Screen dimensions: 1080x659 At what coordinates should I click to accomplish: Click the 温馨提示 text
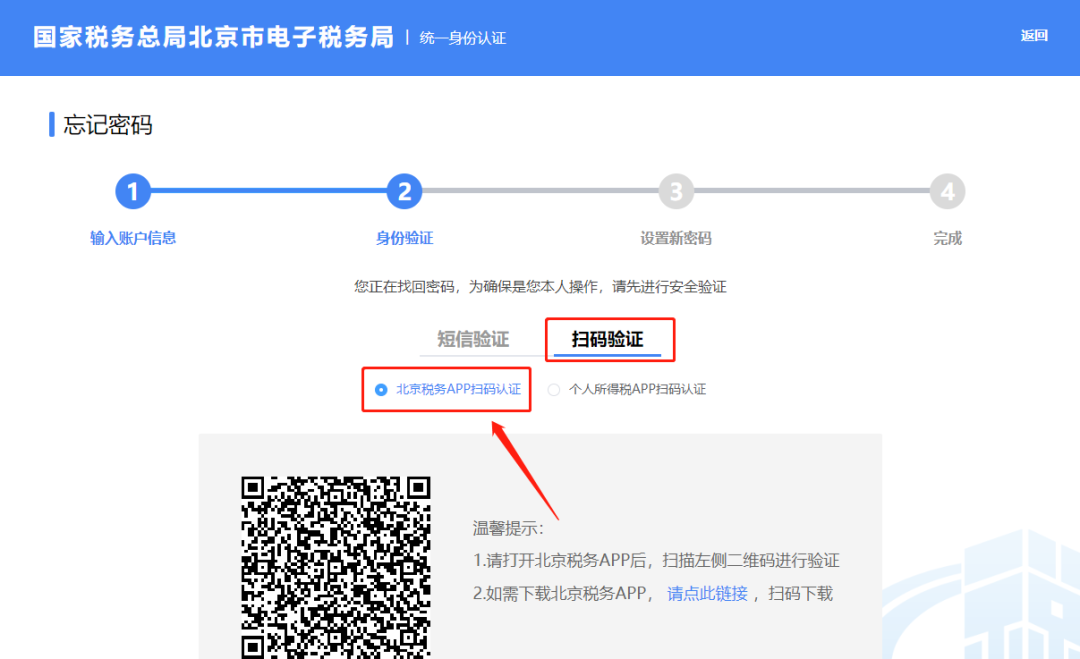pos(508,528)
